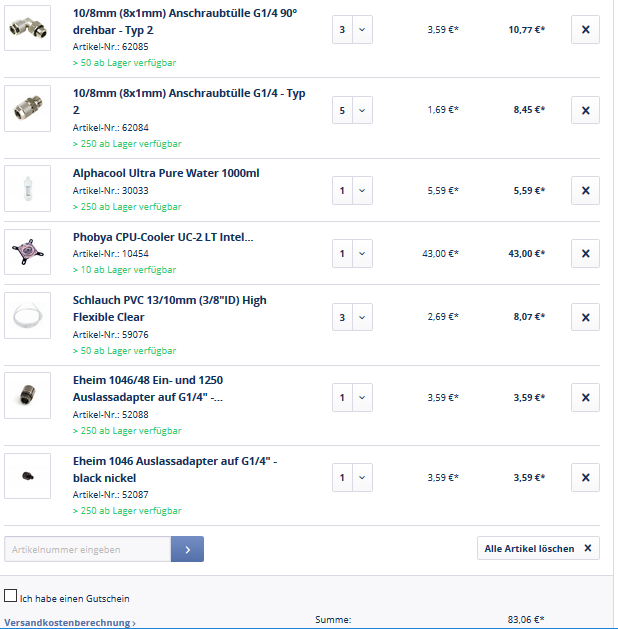Click 'Alle Artikel löschen' button
The width and height of the screenshot is (618, 629).
pyautogui.click(x=538, y=548)
